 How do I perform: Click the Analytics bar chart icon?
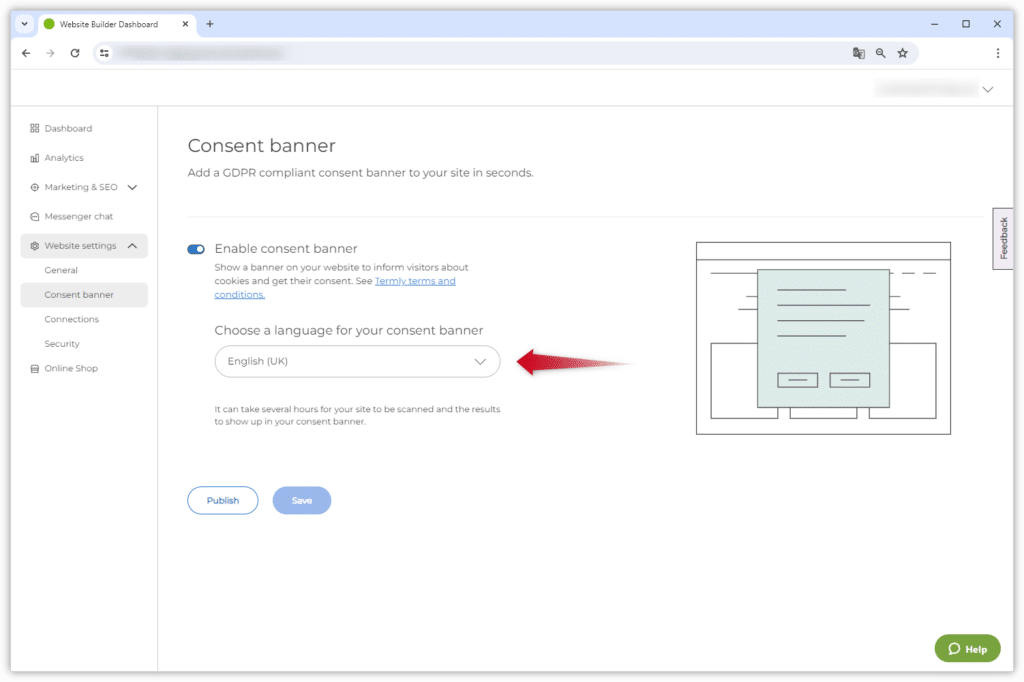click(x=35, y=158)
